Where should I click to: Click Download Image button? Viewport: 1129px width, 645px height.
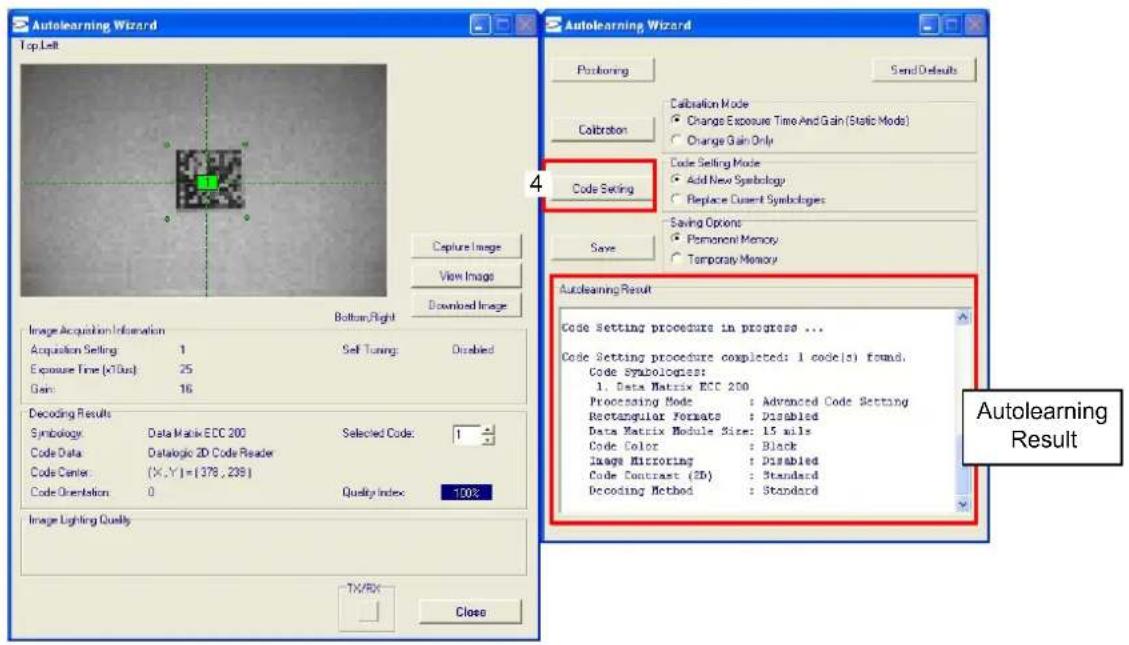click(x=467, y=305)
